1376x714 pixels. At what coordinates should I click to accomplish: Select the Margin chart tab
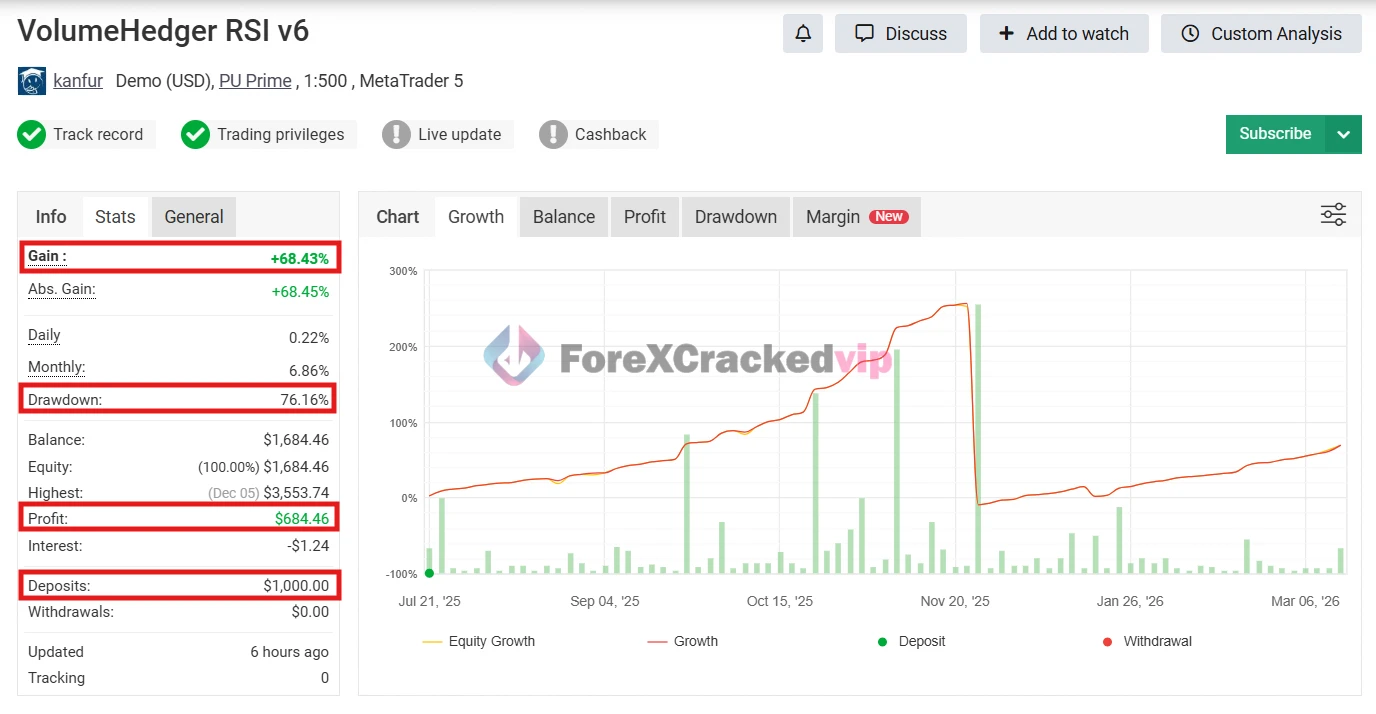855,217
